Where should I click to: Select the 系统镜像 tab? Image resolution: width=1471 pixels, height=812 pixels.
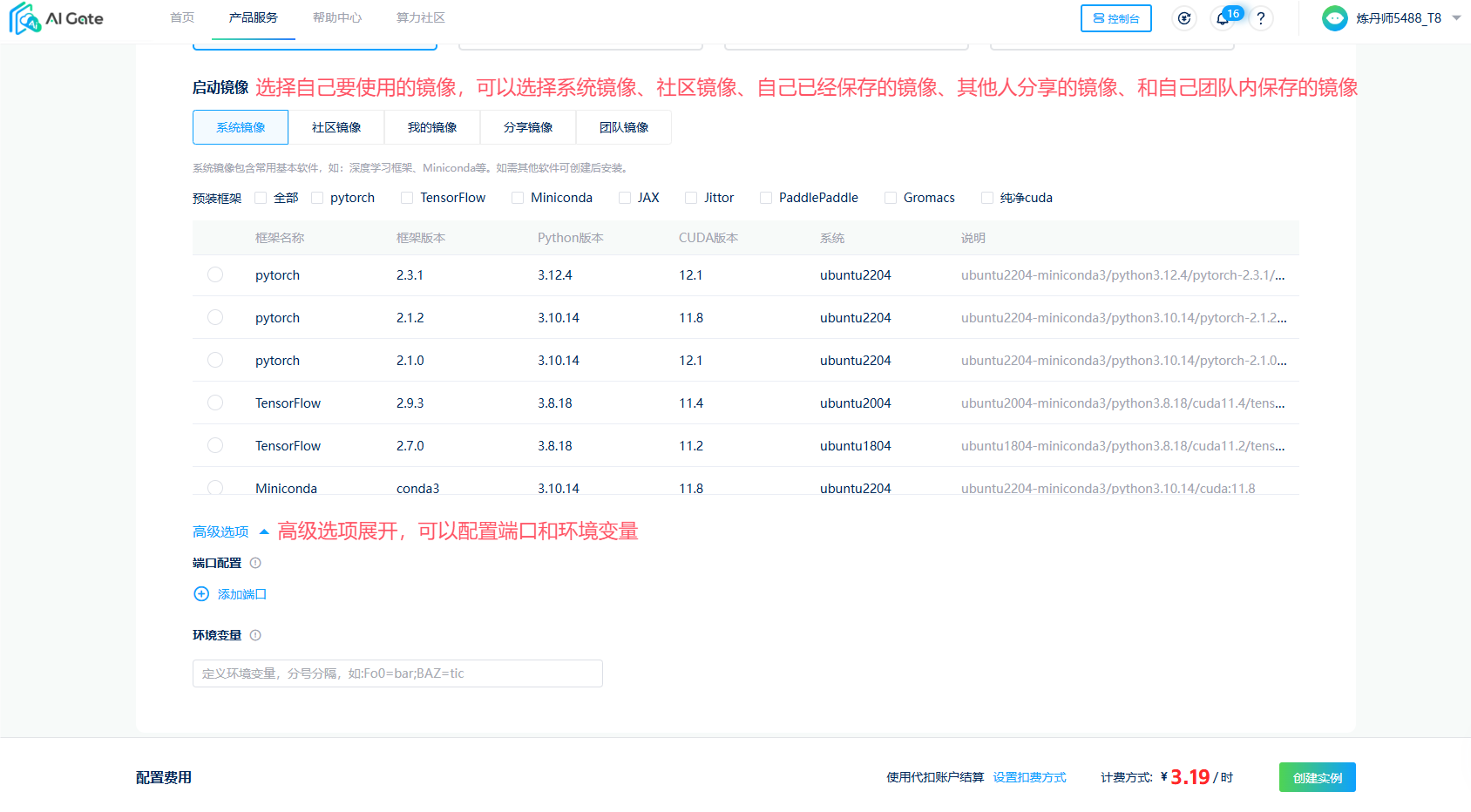point(241,127)
